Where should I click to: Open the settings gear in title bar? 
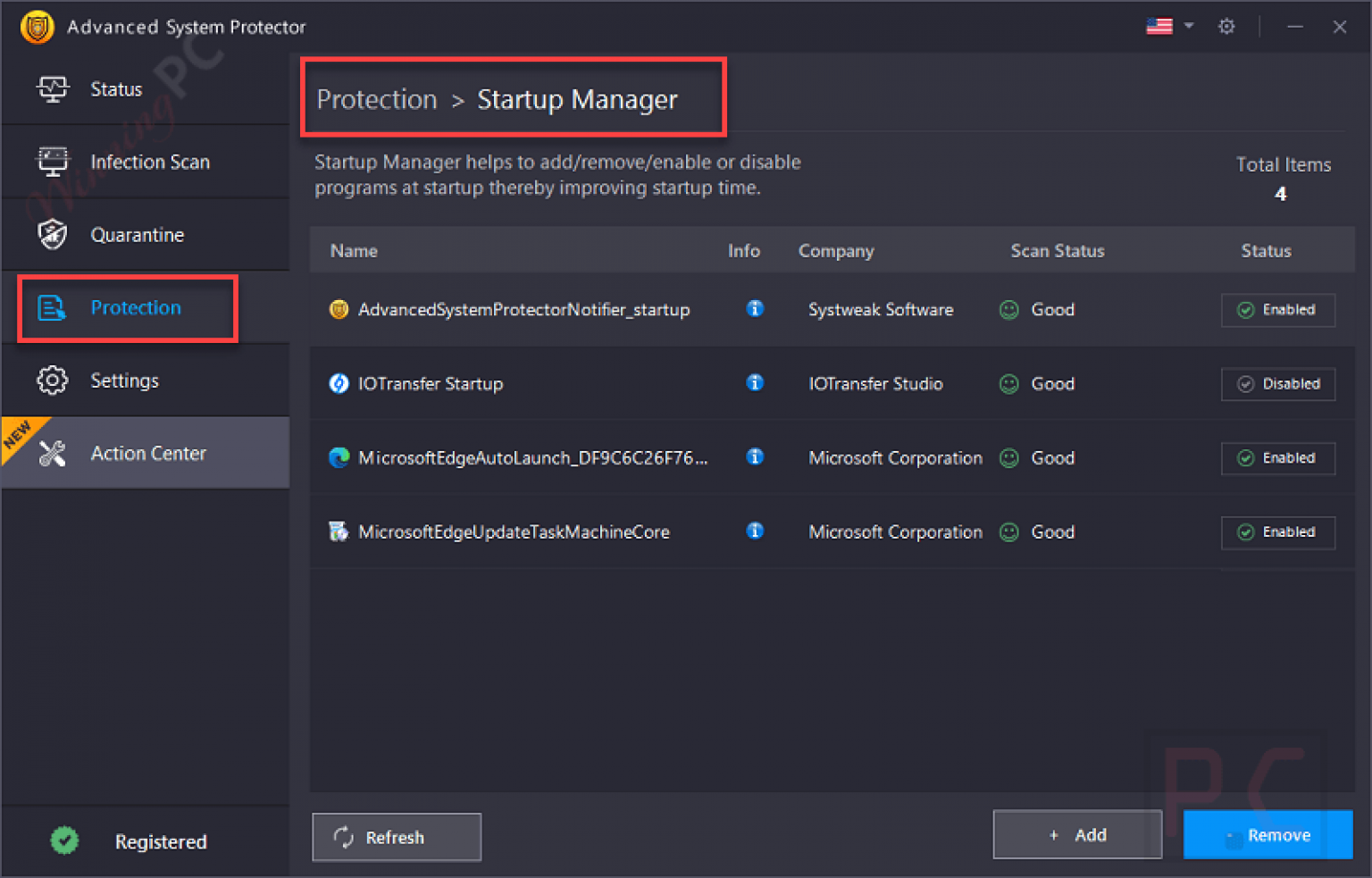(1226, 27)
